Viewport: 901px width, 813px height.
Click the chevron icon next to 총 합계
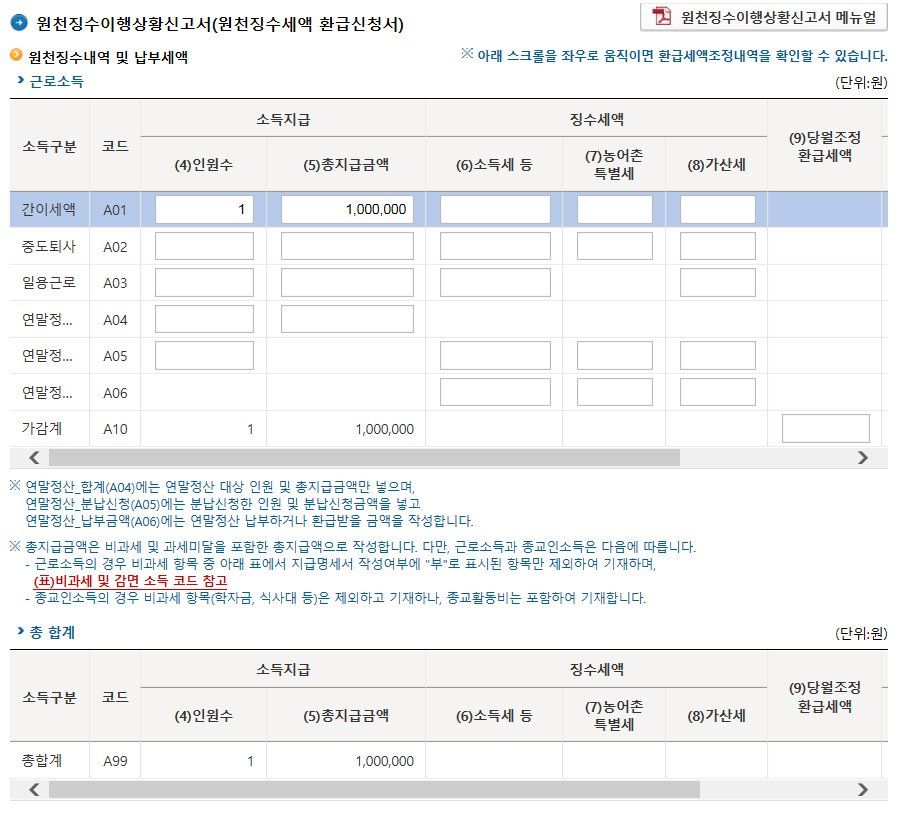[19, 632]
